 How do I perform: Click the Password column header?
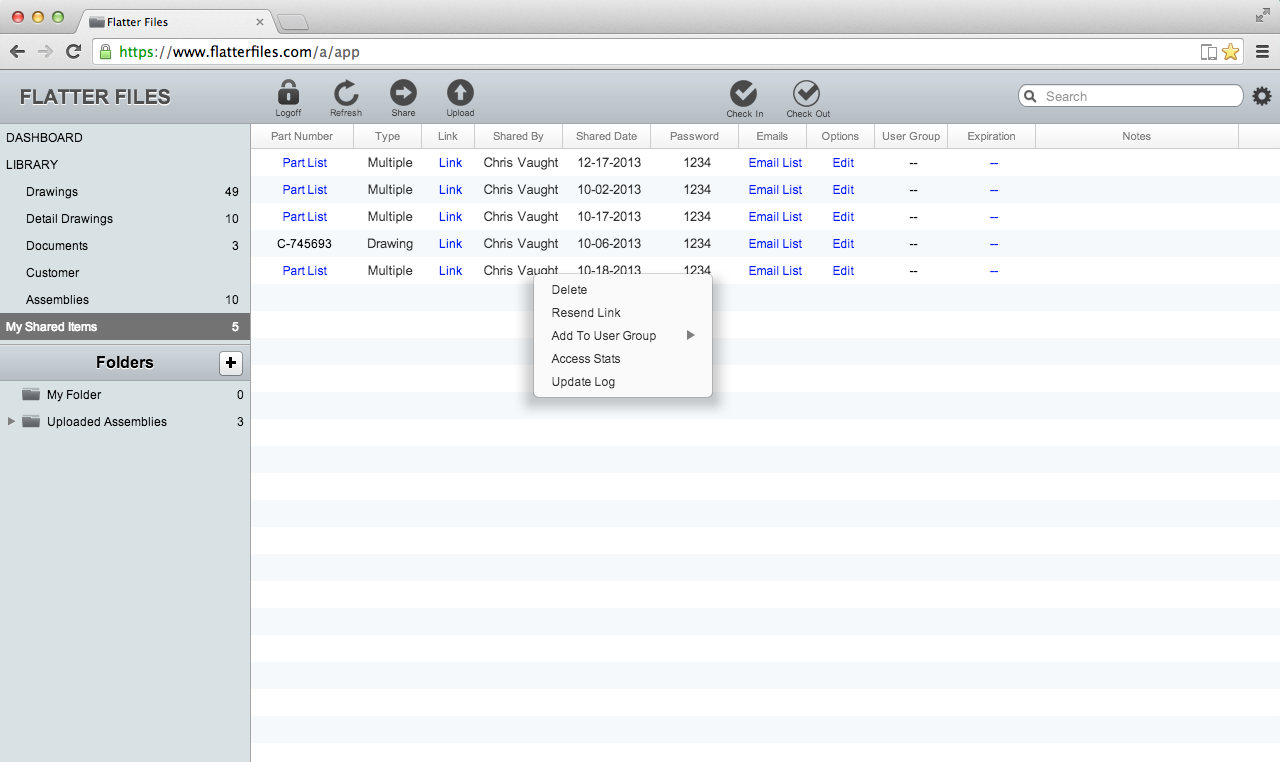coord(694,136)
